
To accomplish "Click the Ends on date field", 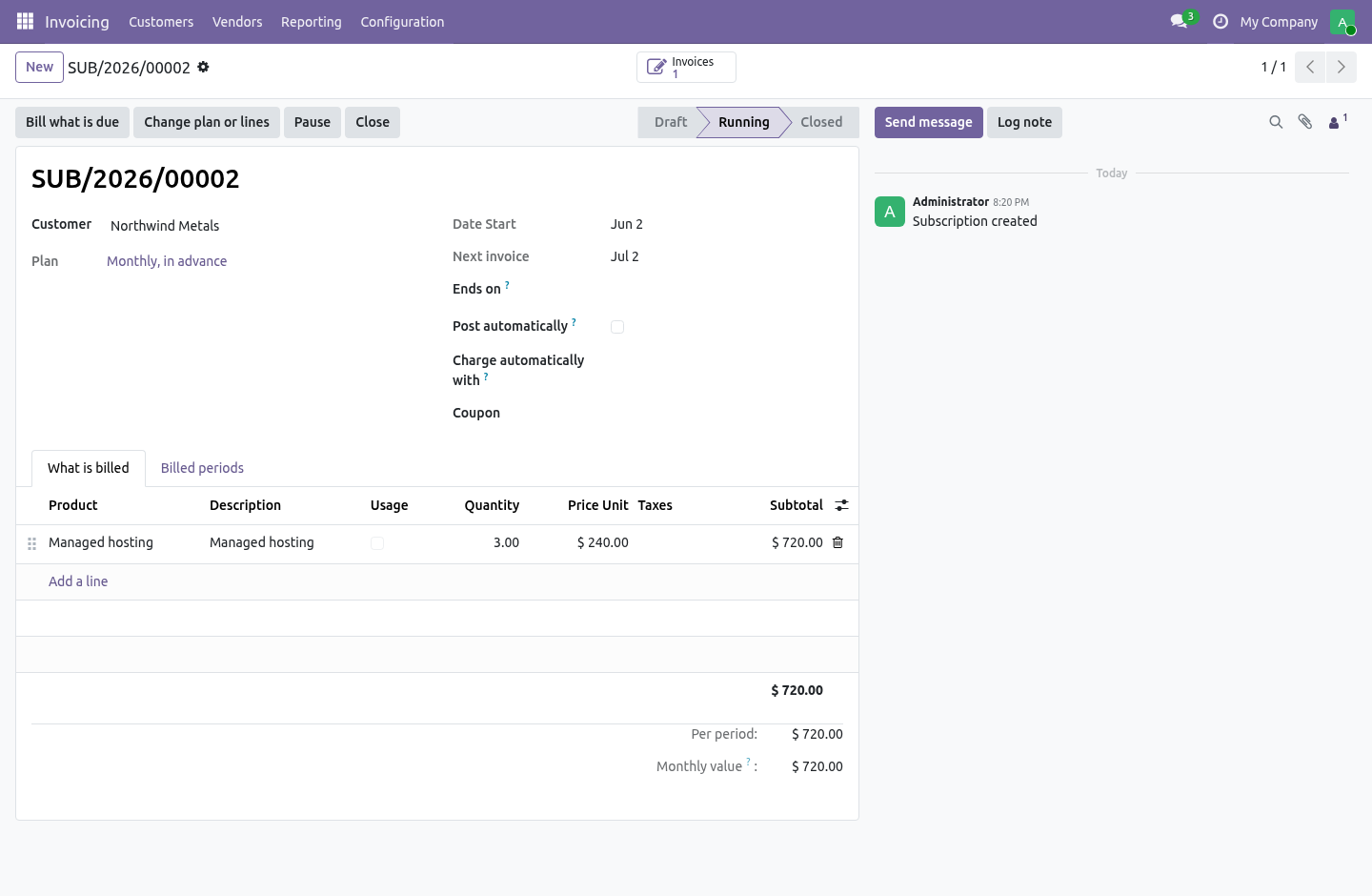I will pos(727,289).
